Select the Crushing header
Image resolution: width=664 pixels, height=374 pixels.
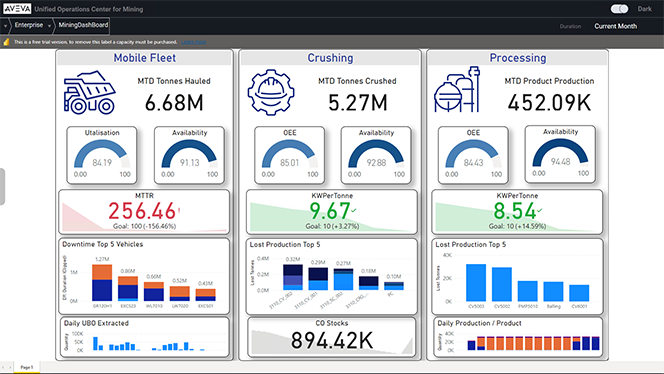click(330, 58)
